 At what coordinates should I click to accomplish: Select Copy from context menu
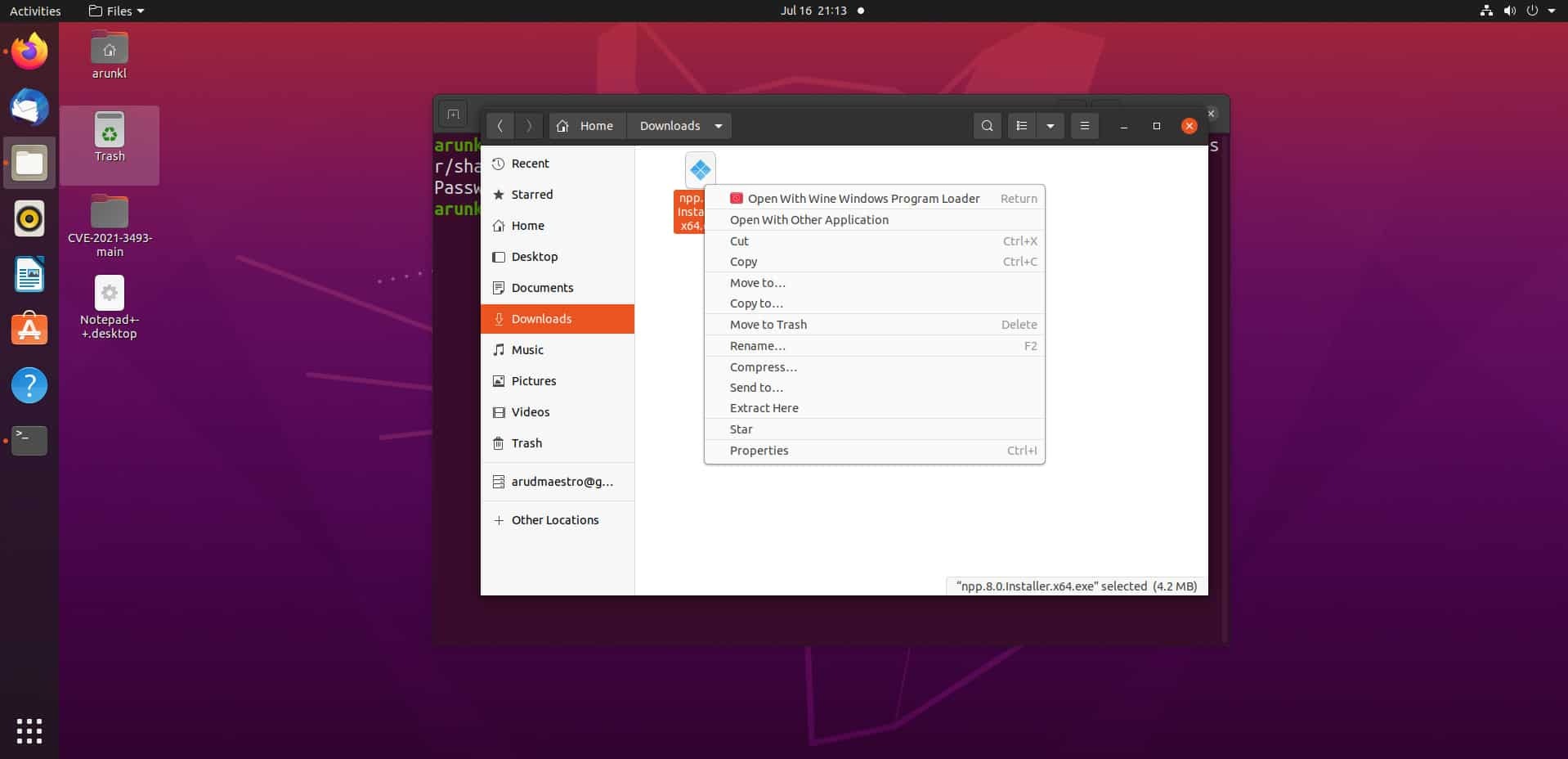[x=875, y=262]
